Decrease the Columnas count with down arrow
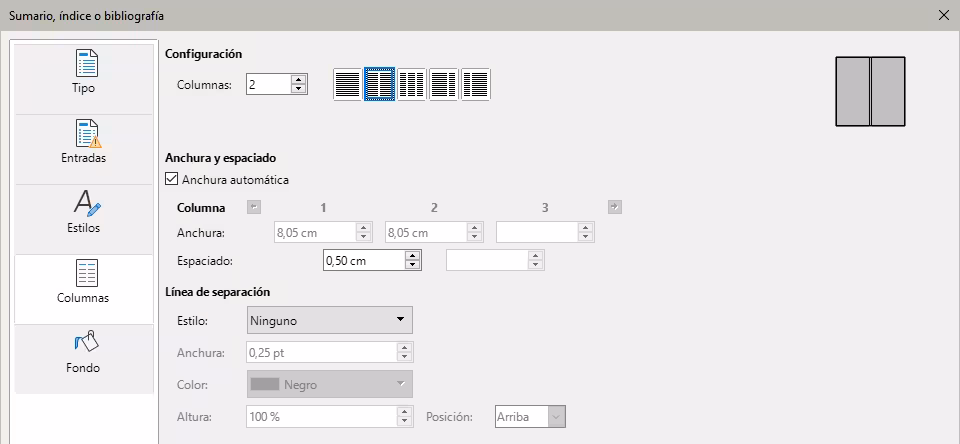 [x=297, y=90]
